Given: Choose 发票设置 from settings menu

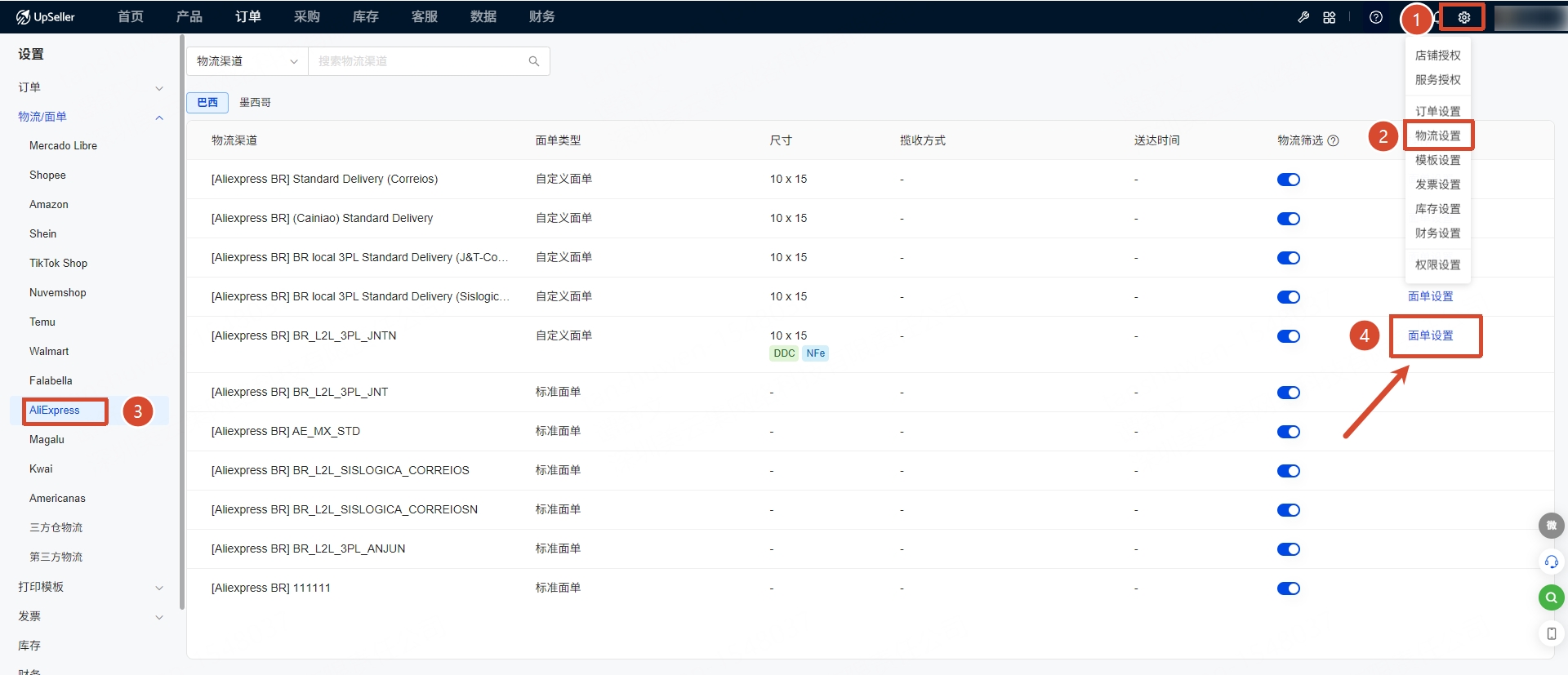Looking at the screenshot, I should tap(1438, 184).
